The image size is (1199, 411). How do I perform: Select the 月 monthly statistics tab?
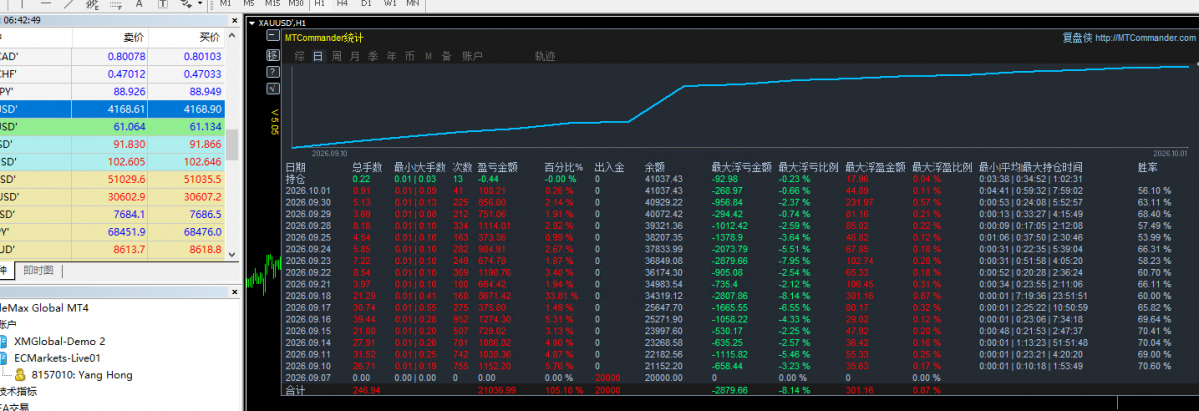[x=355, y=56]
